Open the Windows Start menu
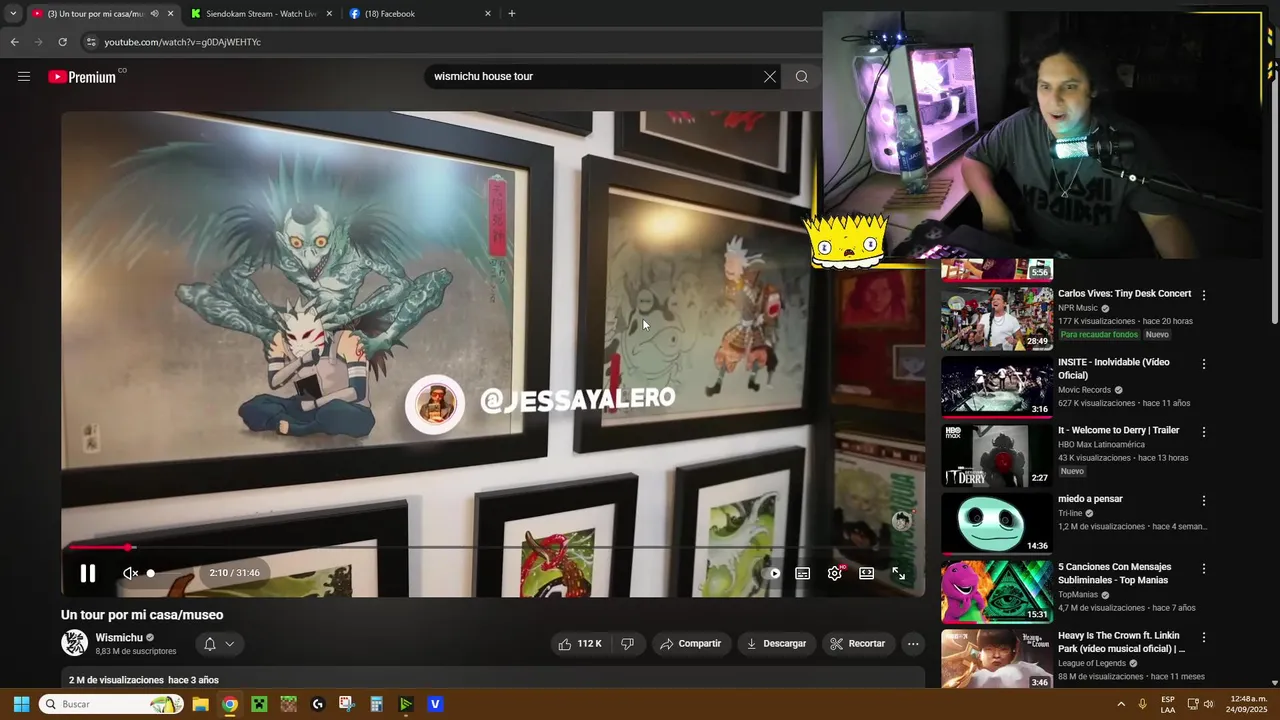Image resolution: width=1280 pixels, height=720 pixels. 21,704
